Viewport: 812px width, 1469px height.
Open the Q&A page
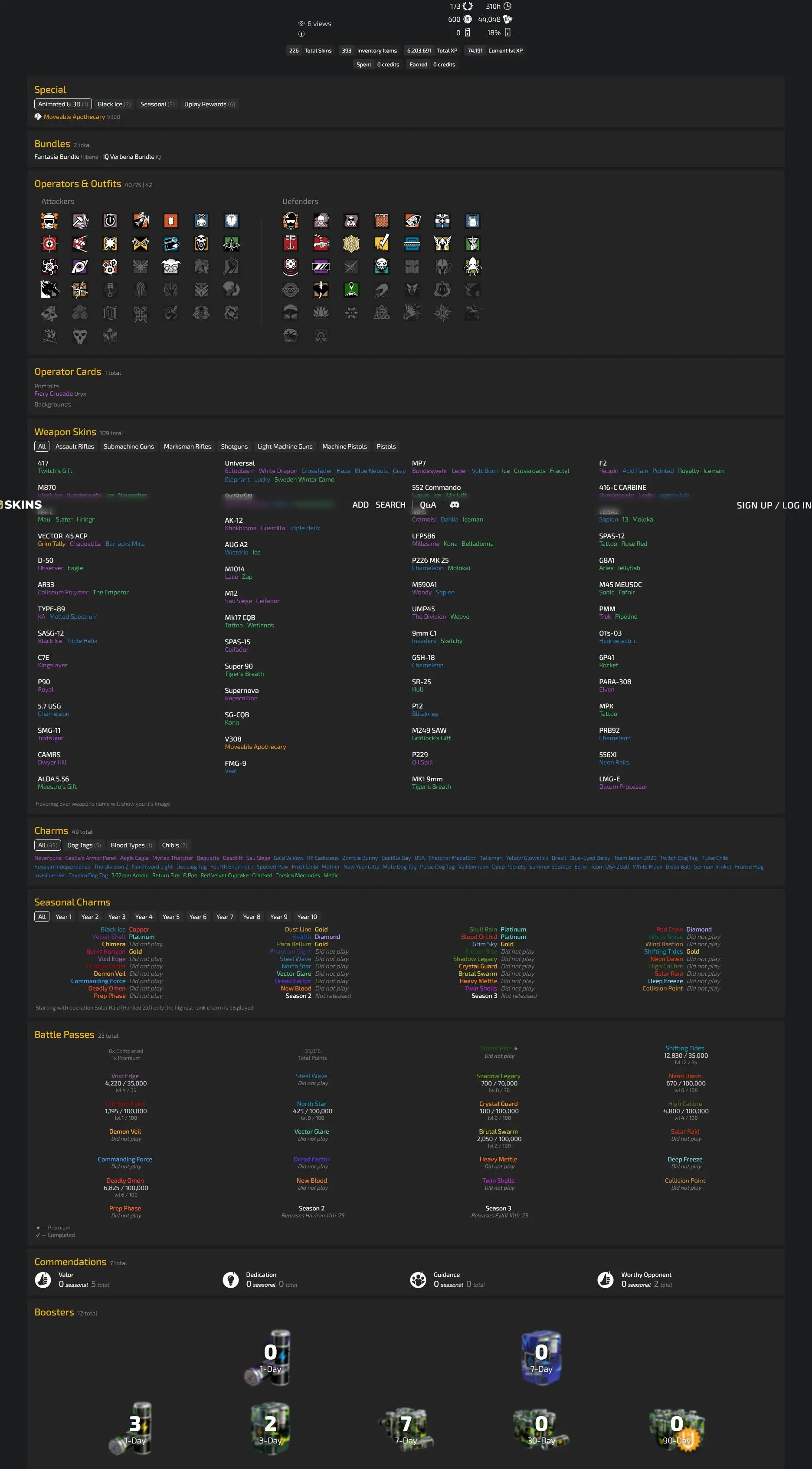tap(428, 505)
